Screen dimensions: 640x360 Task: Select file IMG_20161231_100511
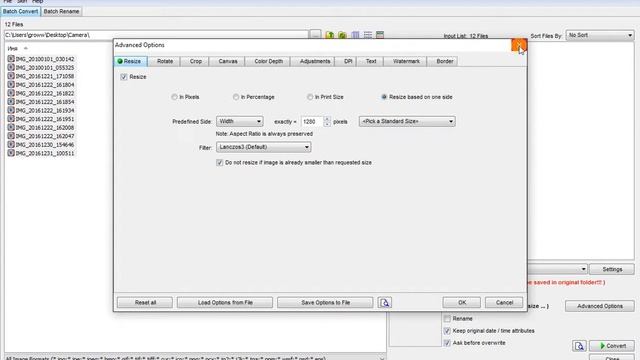pos(41,153)
